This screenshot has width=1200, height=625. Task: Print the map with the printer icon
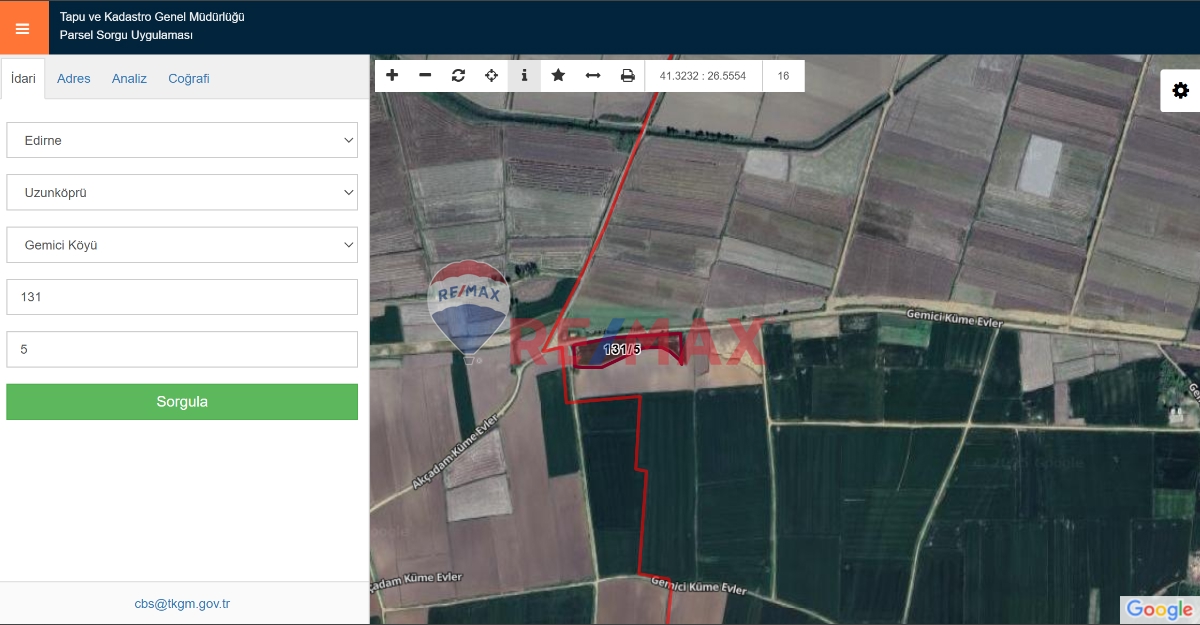[x=627, y=75]
